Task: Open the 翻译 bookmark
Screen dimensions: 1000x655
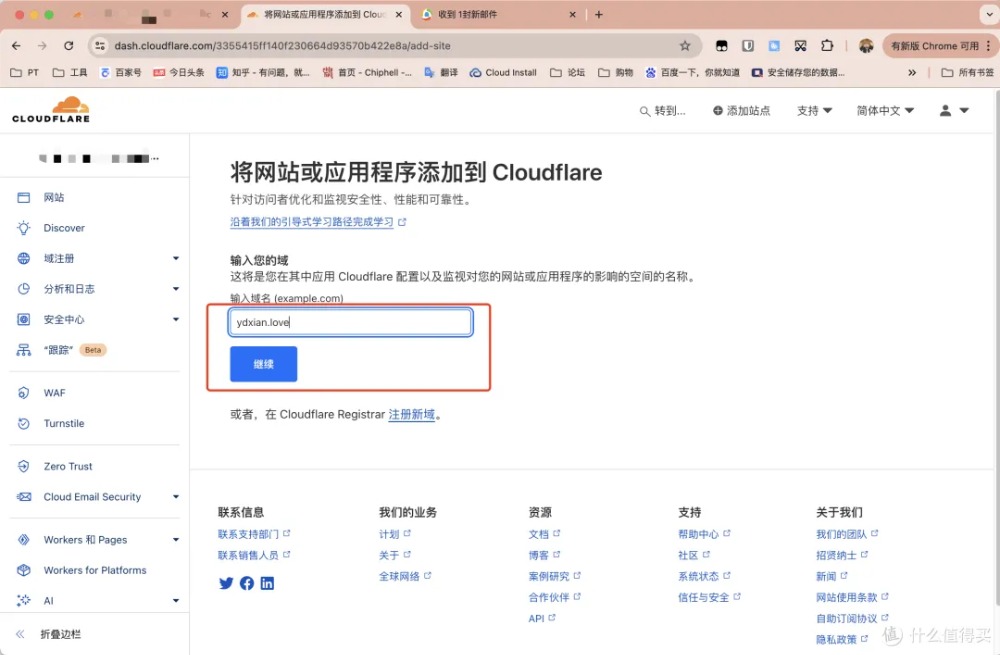Action: [441, 73]
